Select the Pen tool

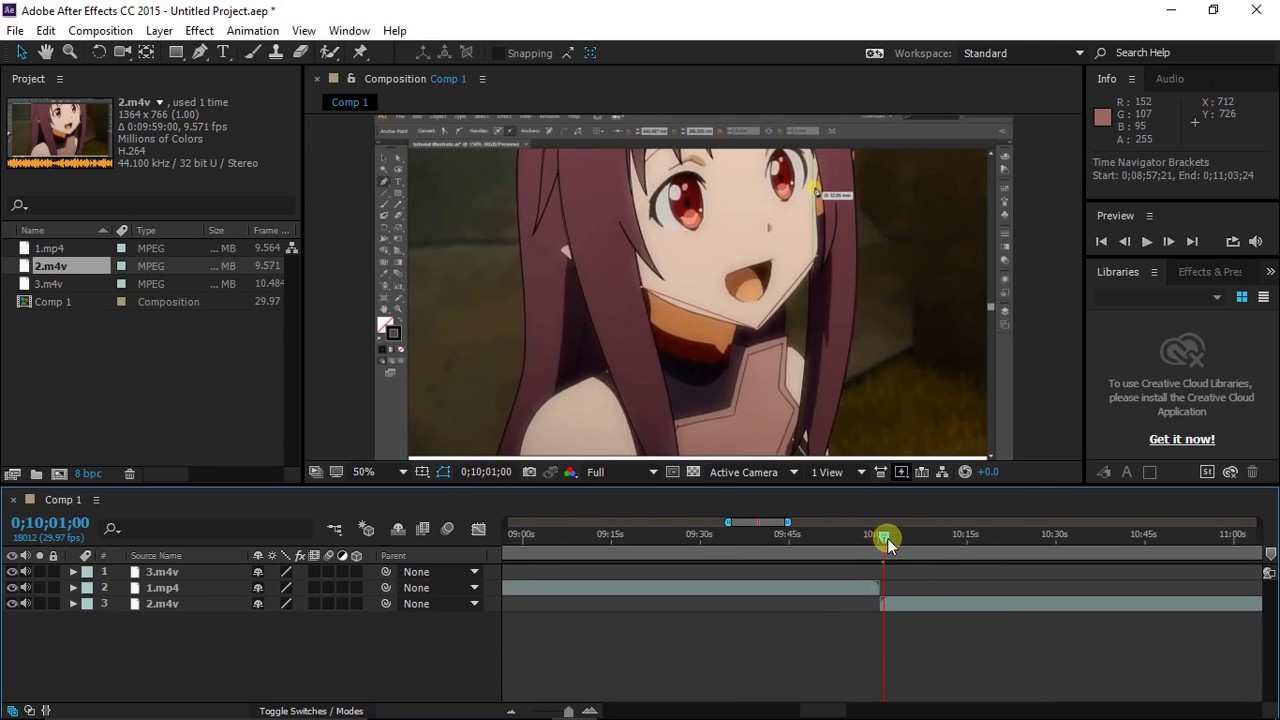pos(200,53)
